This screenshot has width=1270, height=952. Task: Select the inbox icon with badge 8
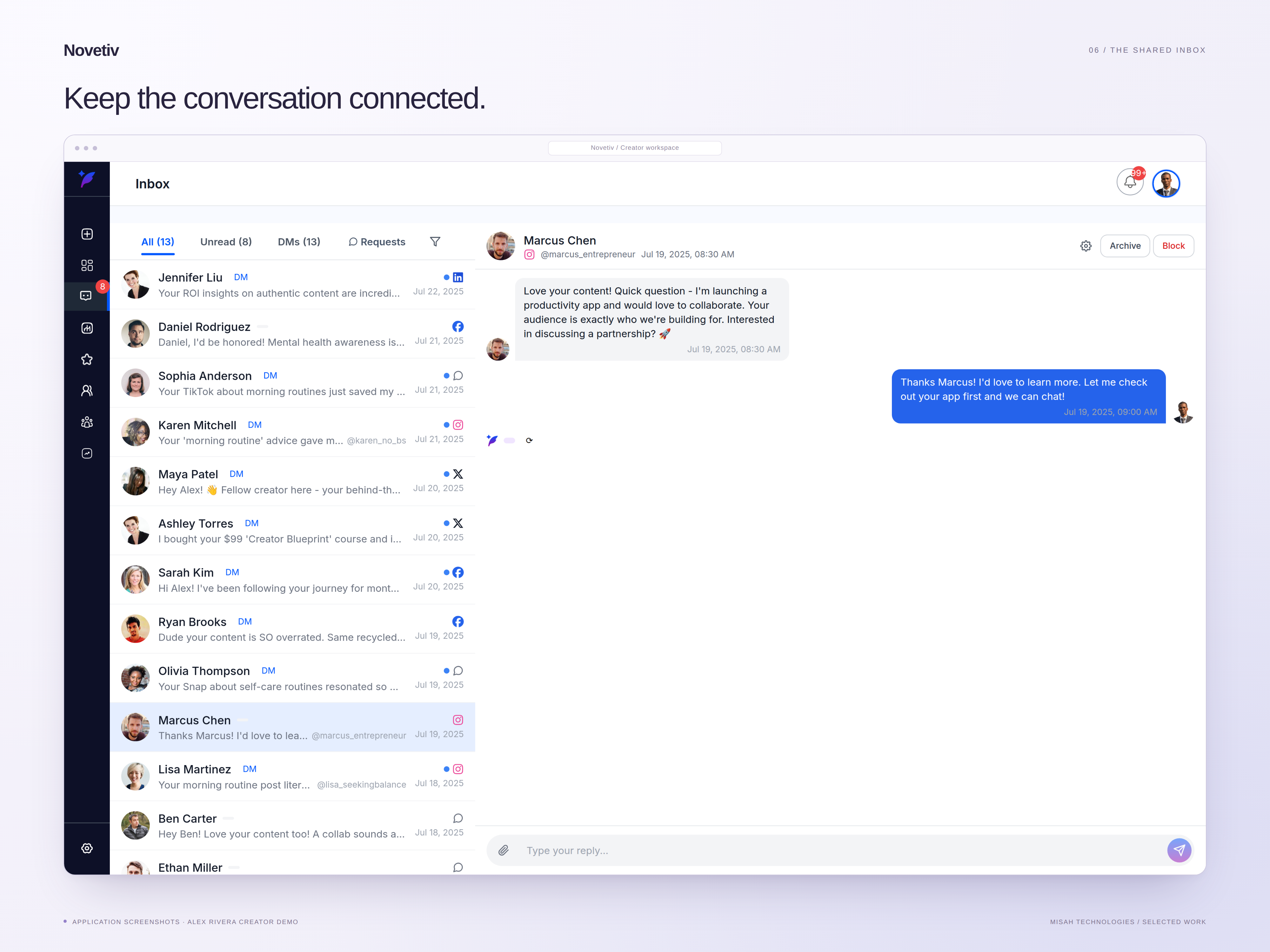86,295
